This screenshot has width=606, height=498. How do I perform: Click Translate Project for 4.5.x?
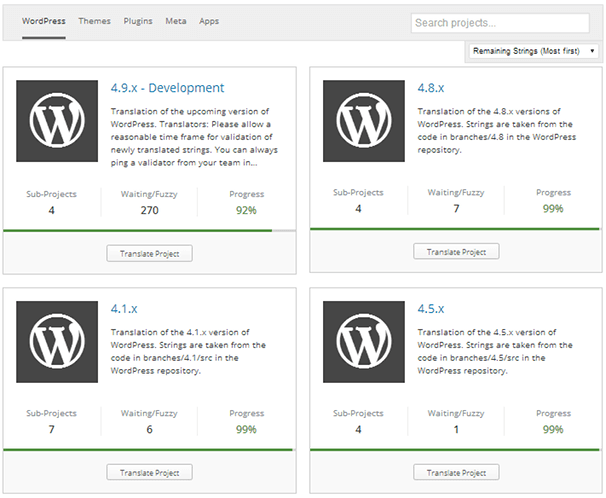tap(456, 473)
